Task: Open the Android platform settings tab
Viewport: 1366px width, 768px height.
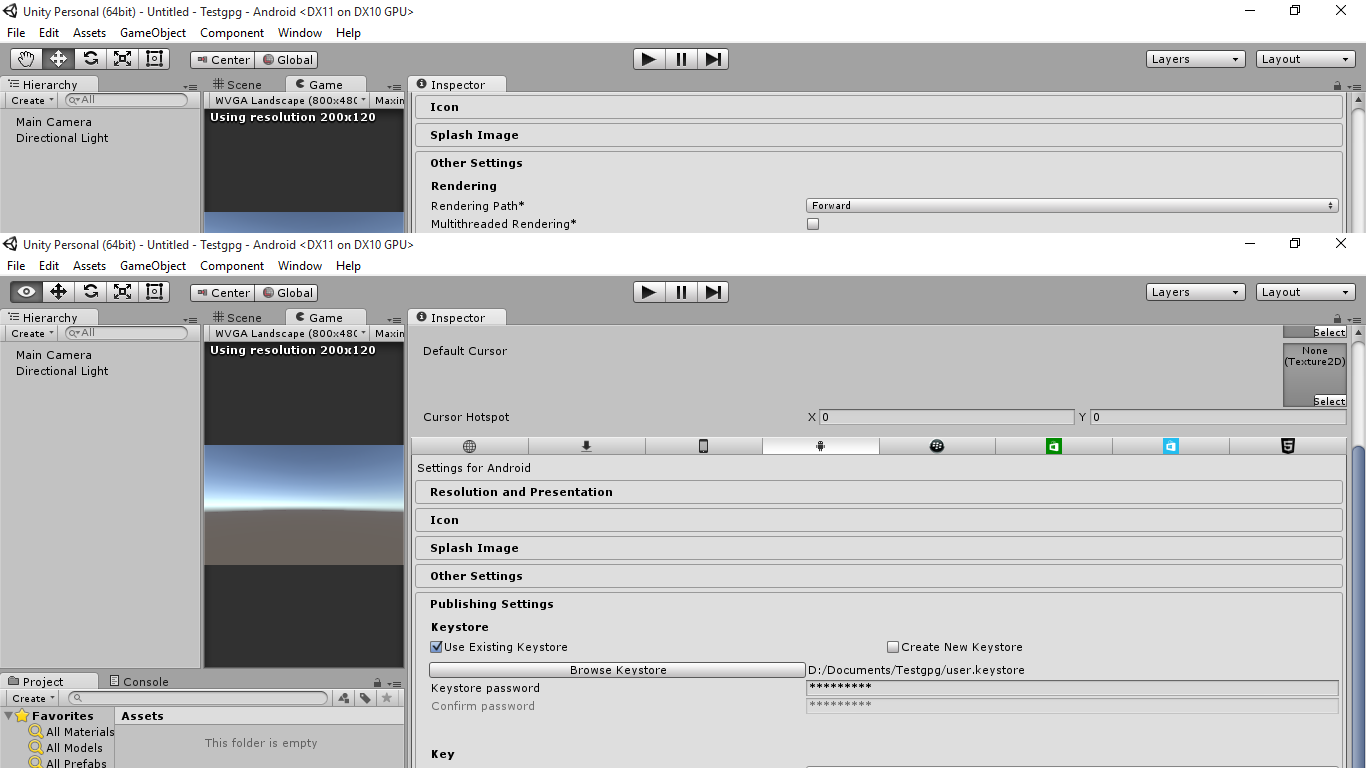Action: click(820, 446)
